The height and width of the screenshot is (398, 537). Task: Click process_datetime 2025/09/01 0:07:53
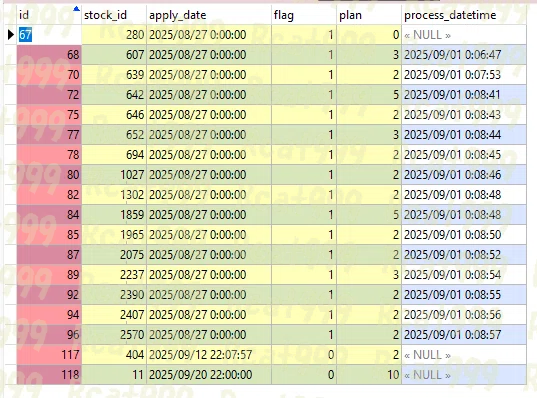[464, 75]
